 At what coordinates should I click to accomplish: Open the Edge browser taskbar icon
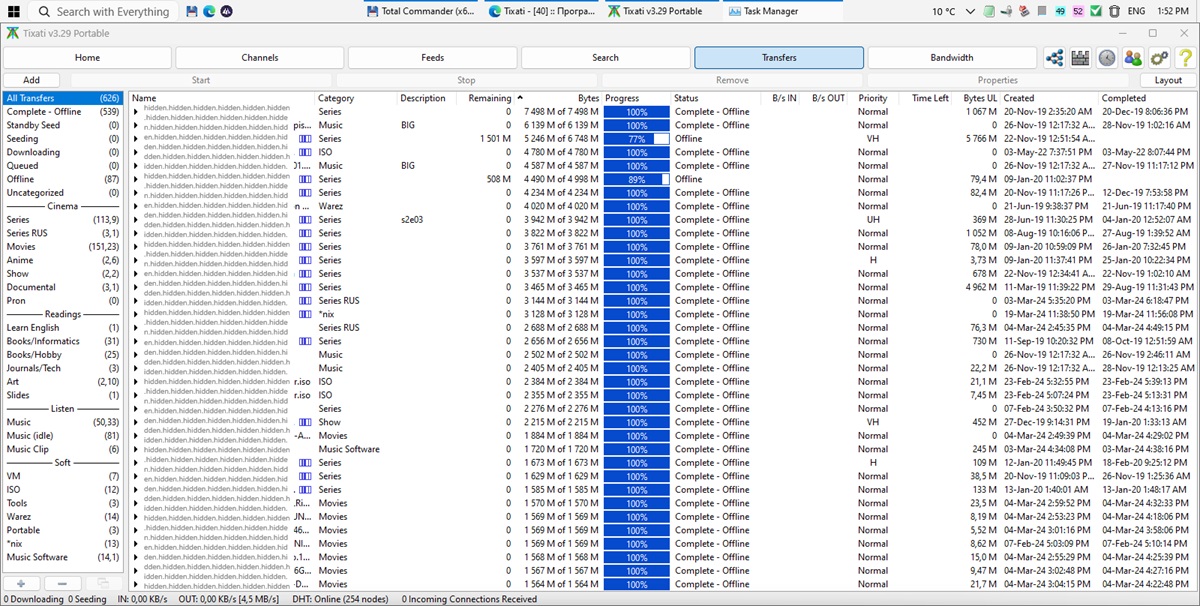(208, 12)
